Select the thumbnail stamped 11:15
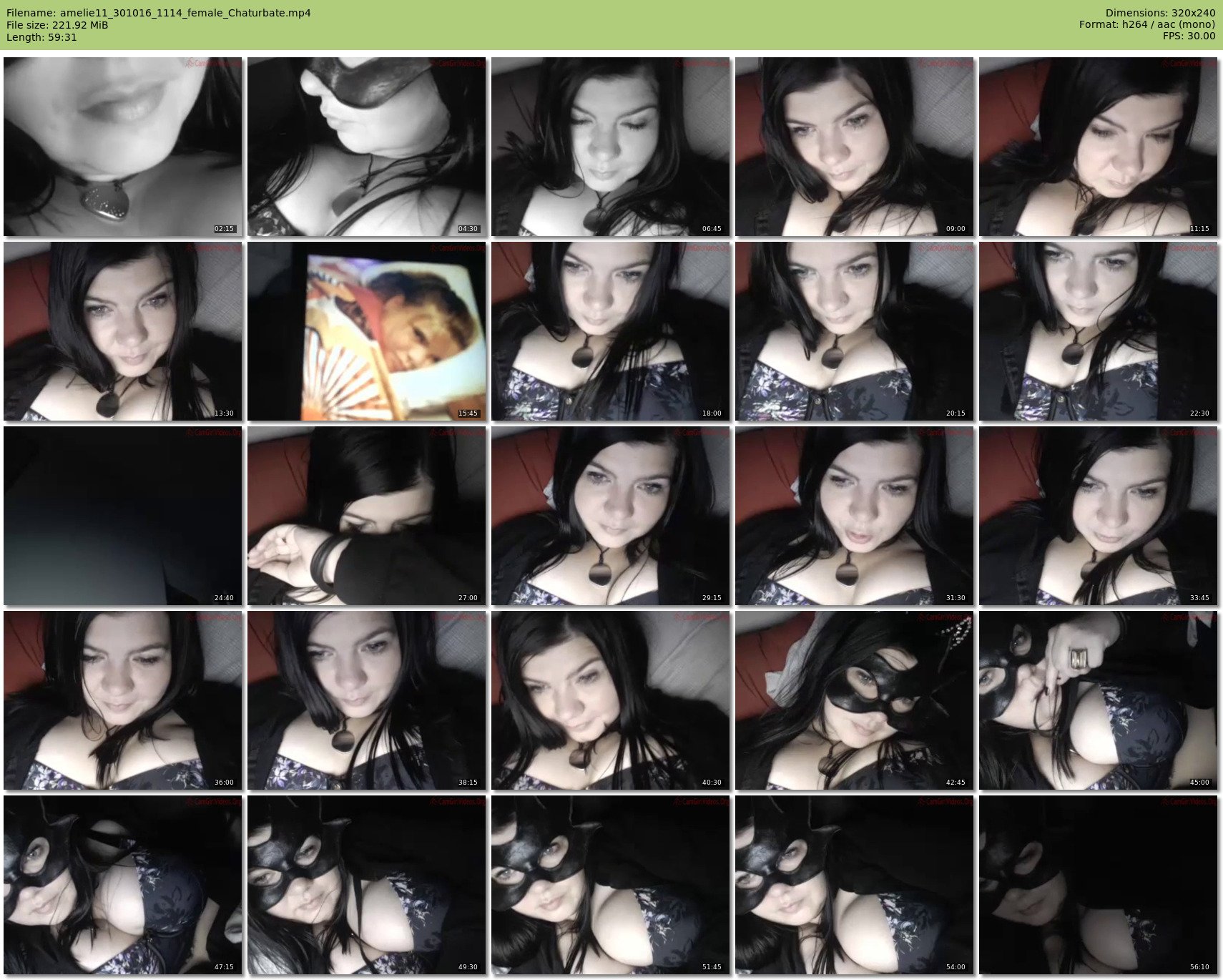Viewport: 1223px width, 980px height. (1098, 147)
